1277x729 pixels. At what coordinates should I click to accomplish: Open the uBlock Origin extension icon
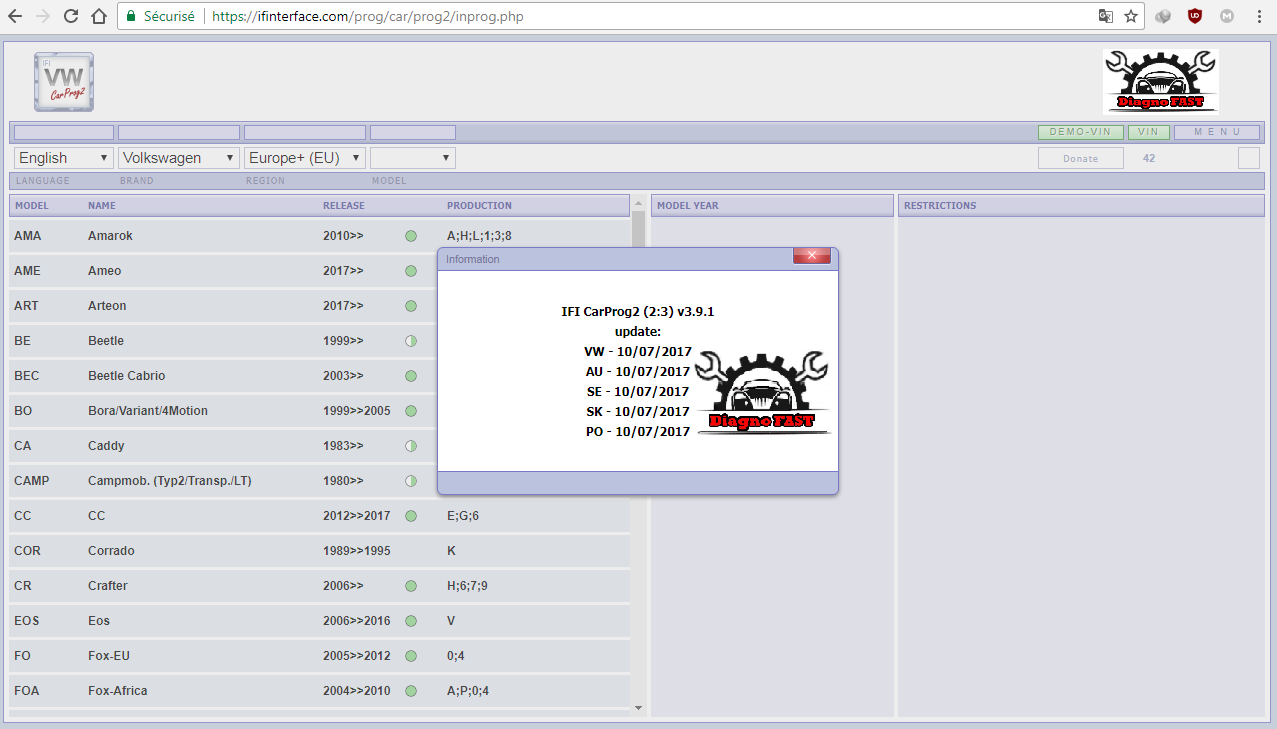click(x=1194, y=16)
